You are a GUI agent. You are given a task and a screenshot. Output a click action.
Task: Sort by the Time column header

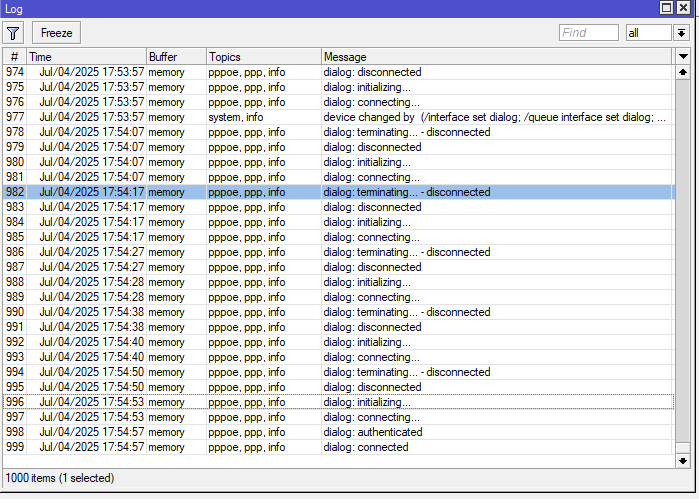pos(86,57)
